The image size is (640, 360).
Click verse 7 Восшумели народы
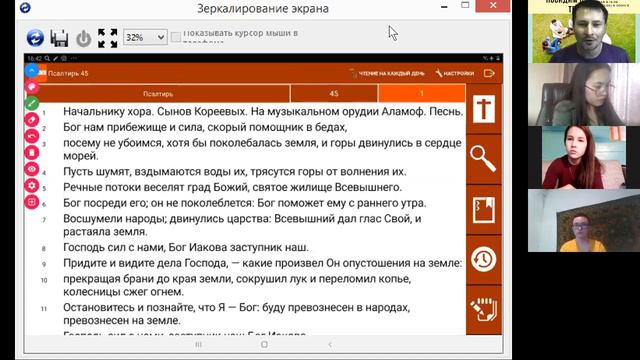point(242,225)
